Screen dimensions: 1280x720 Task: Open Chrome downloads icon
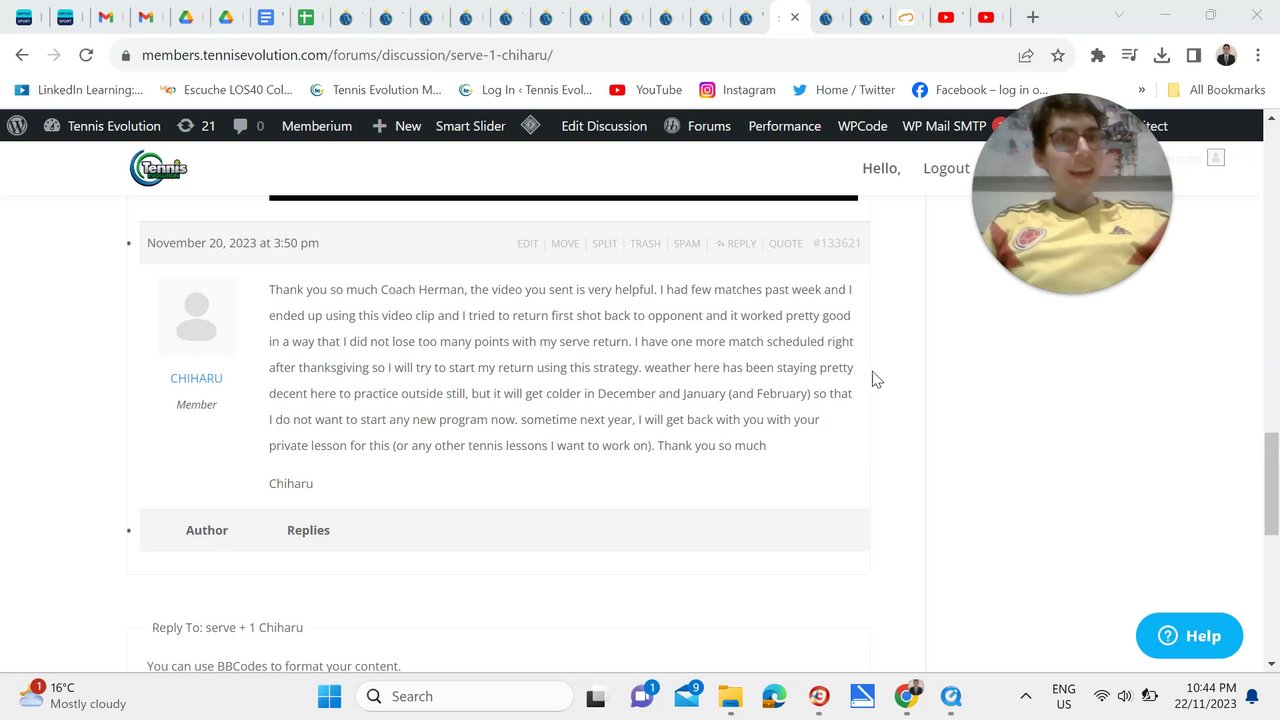tap(1161, 55)
